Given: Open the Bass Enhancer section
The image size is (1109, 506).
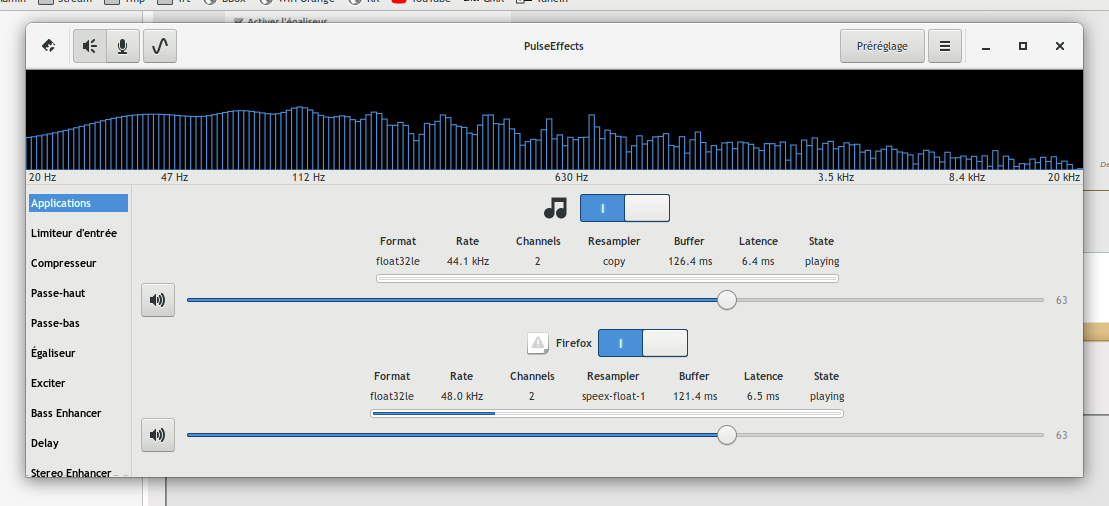Looking at the screenshot, I should pos(79,413).
